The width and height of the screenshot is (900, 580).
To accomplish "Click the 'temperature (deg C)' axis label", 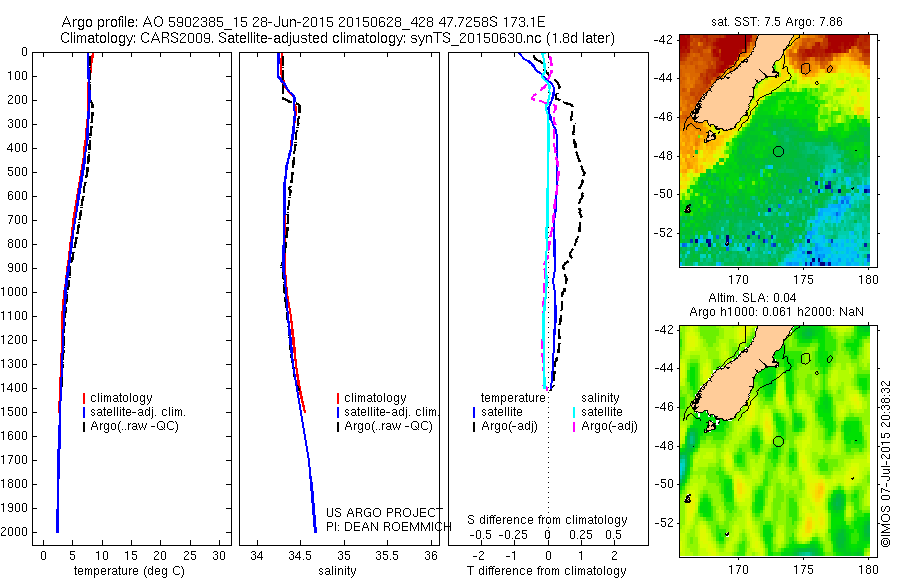I will click(x=130, y=571).
